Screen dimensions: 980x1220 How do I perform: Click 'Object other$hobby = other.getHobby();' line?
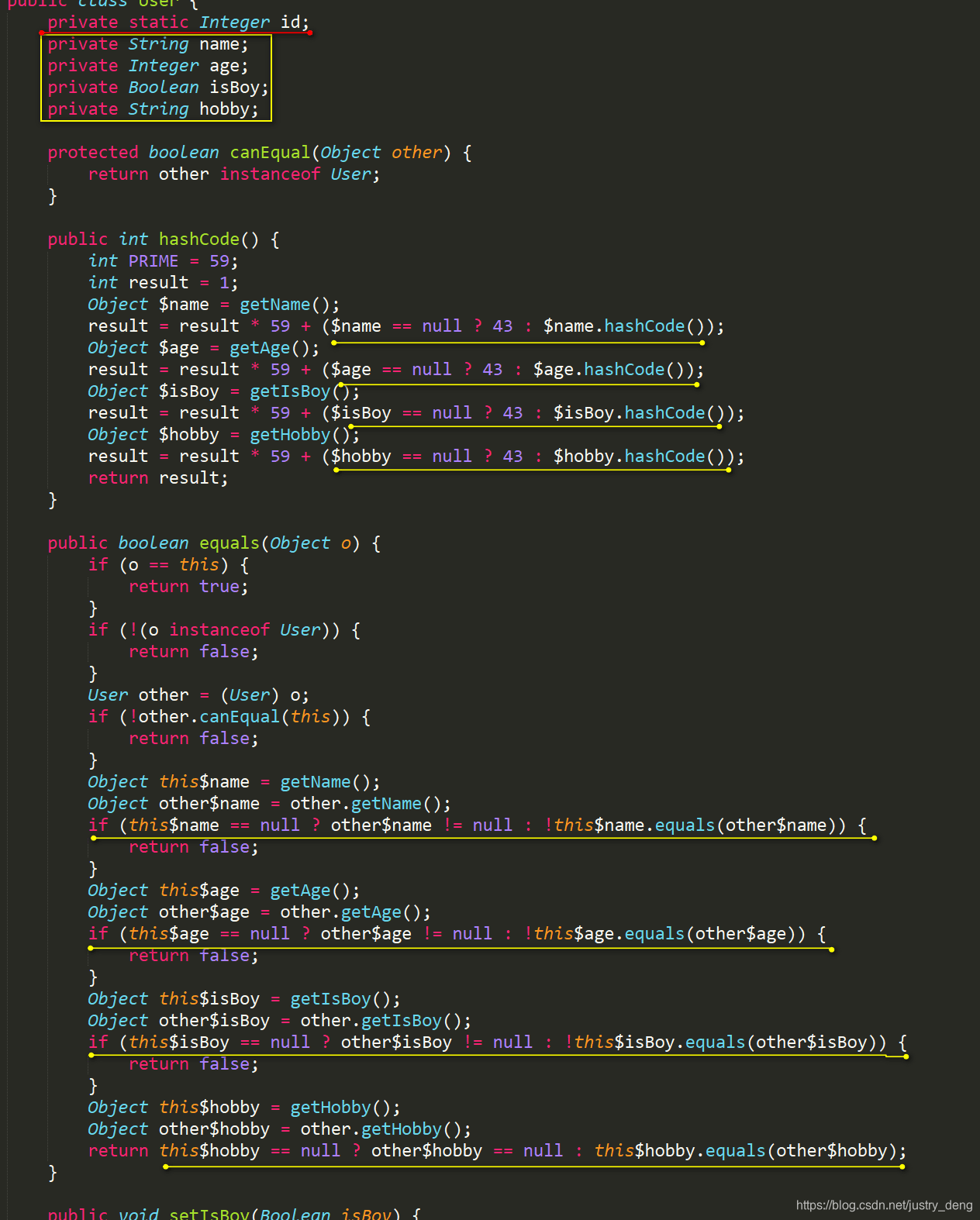(279, 1129)
